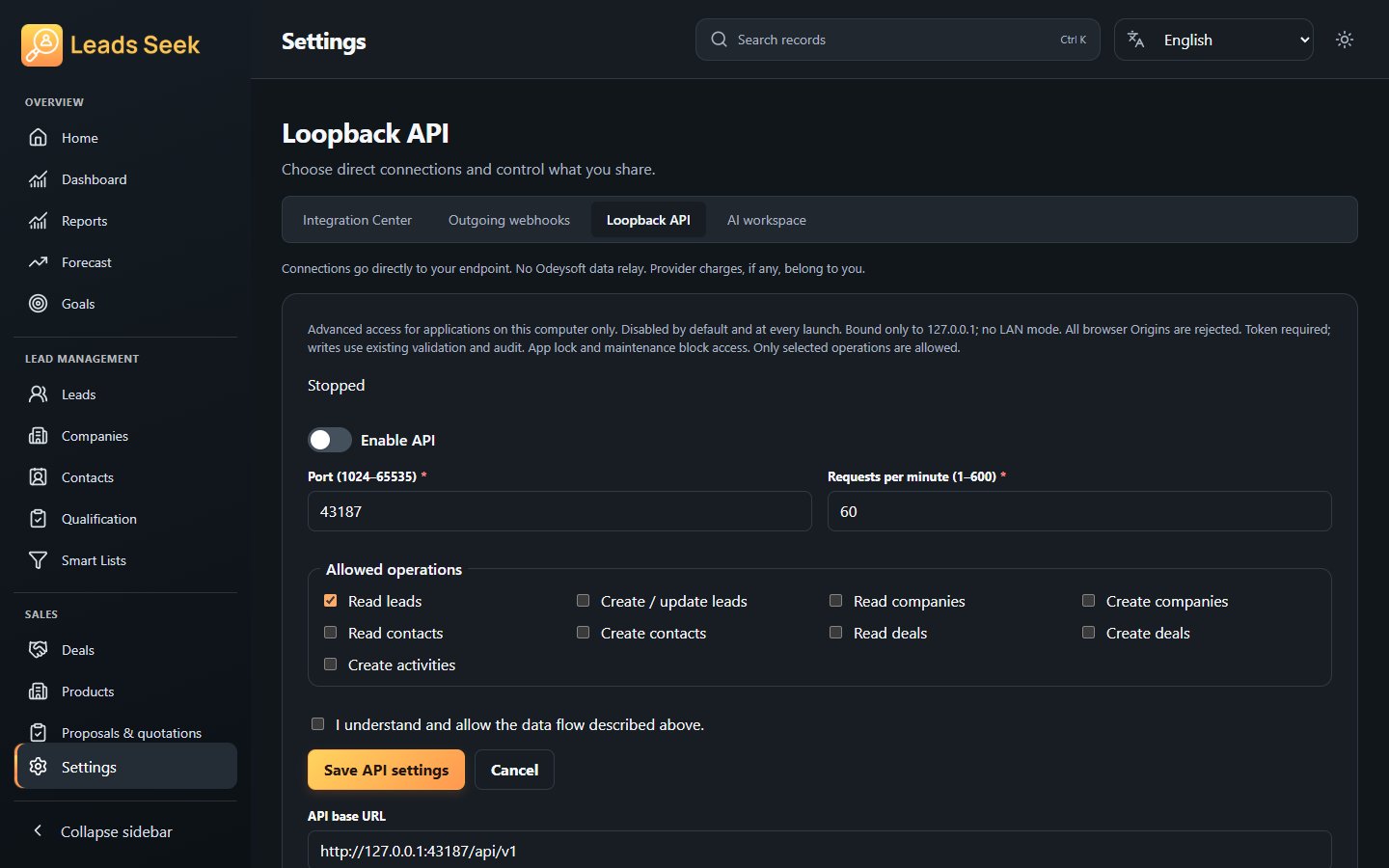Click the Forecast trend arrow icon
This screenshot has width=1389, height=868.
click(x=38, y=262)
